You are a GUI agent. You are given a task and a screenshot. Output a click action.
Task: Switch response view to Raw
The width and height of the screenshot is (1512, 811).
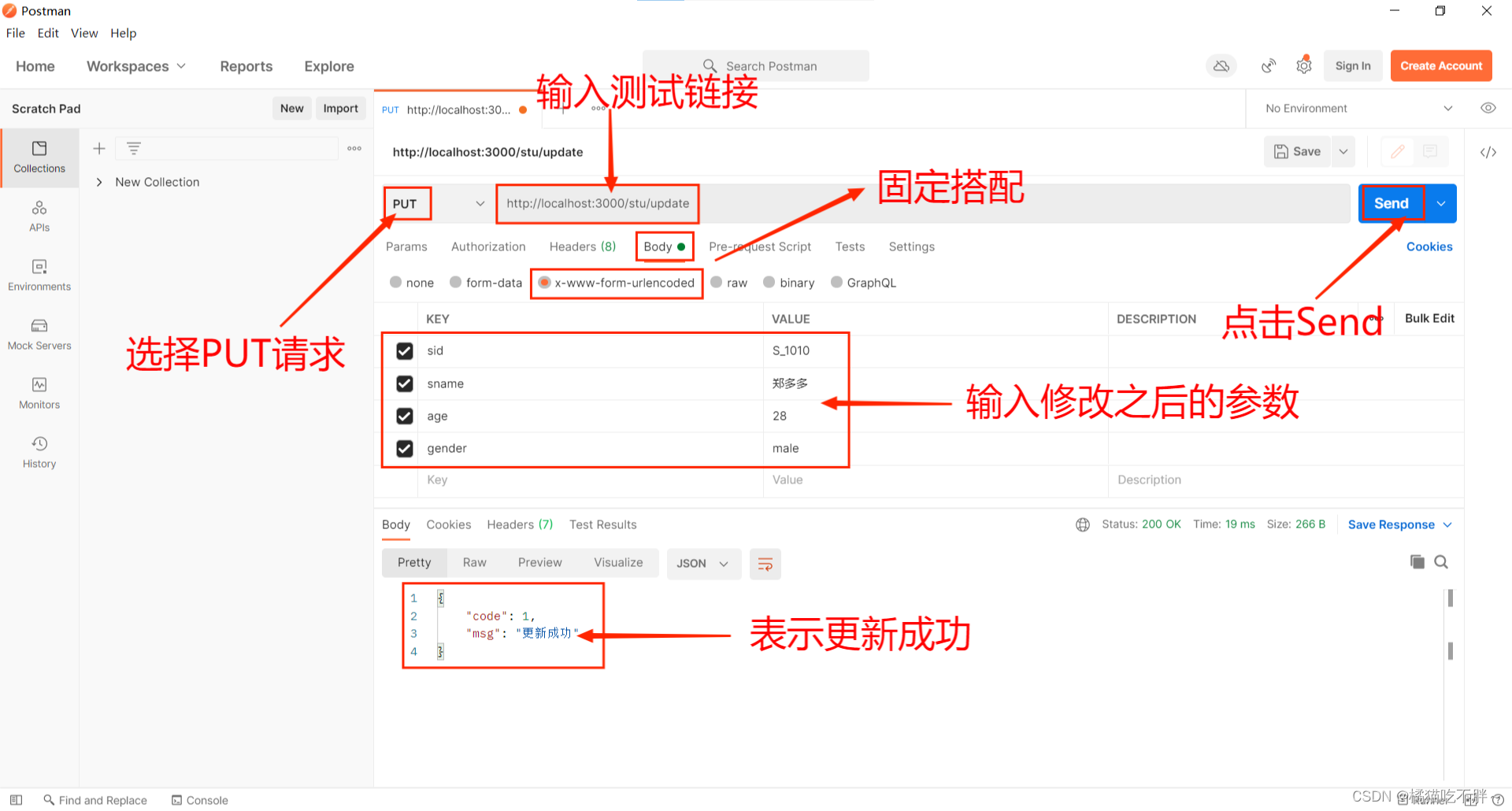point(475,562)
